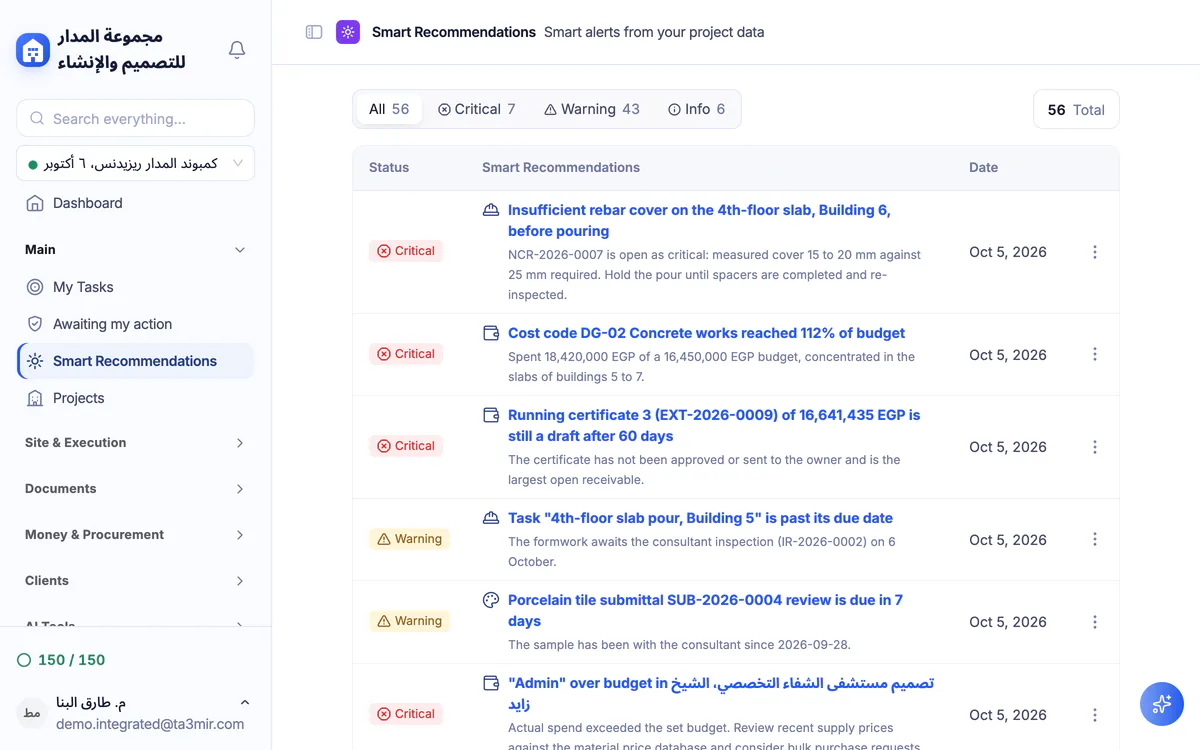Select Smart Recommendations sidebar item
This screenshot has height=750, width=1200.
coord(135,361)
